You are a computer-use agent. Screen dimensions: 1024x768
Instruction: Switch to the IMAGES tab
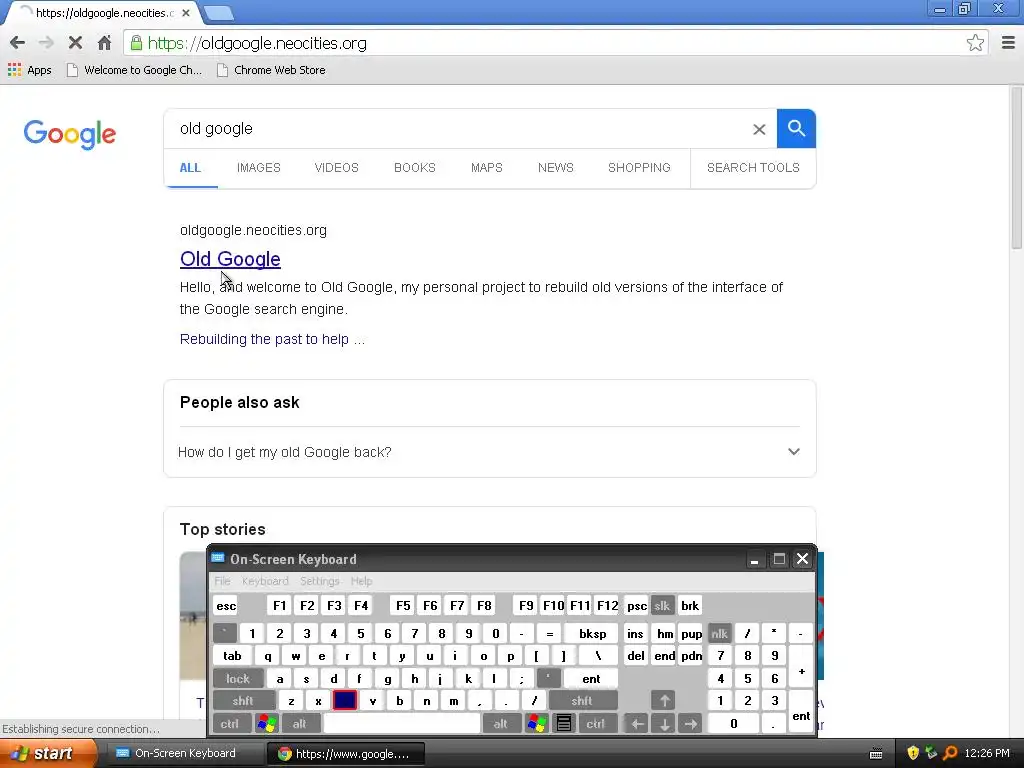[x=259, y=168]
